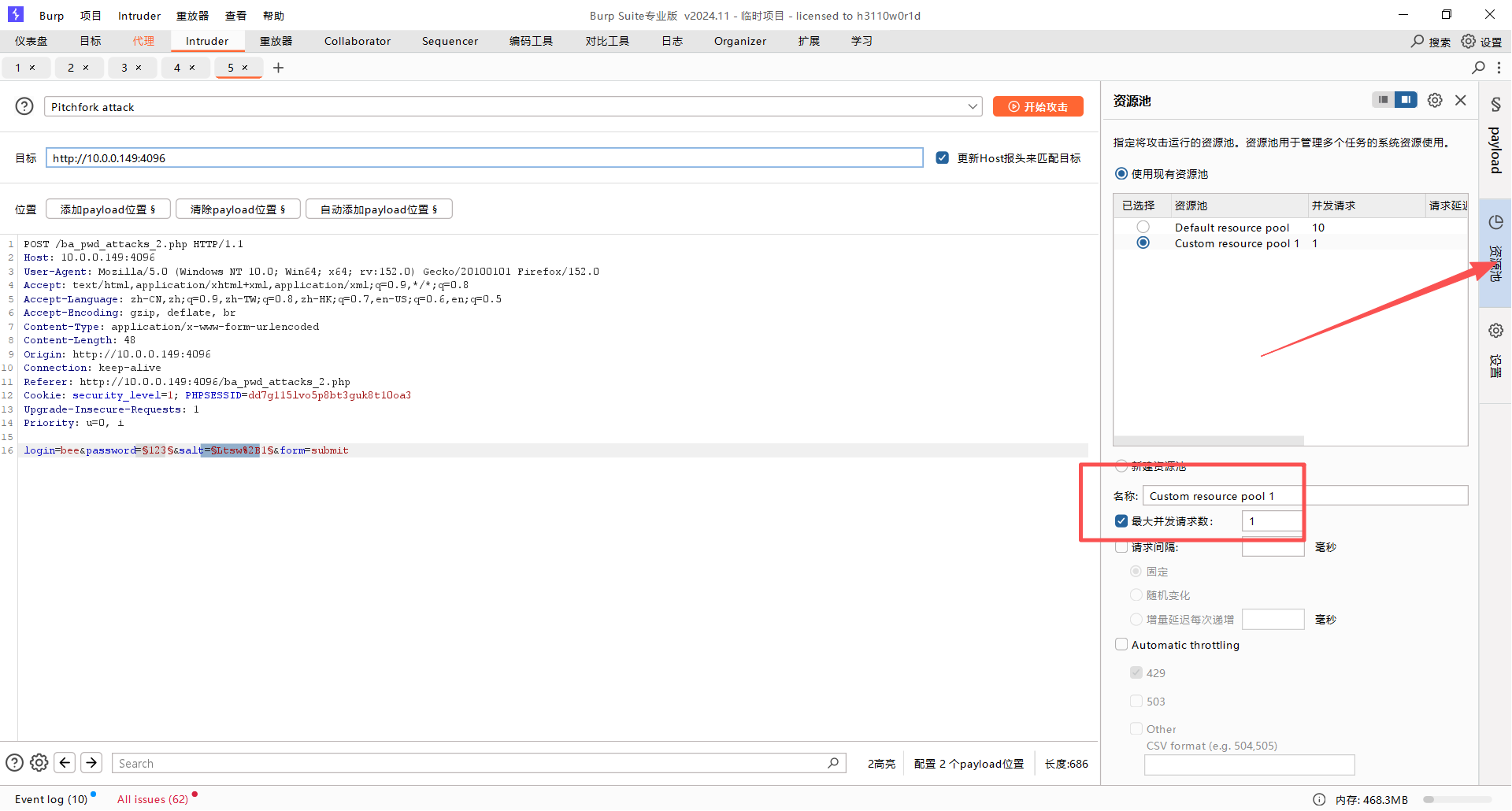Screen dimensions: 1512x811
Task: Click the target URL input field
Action: [x=484, y=157]
